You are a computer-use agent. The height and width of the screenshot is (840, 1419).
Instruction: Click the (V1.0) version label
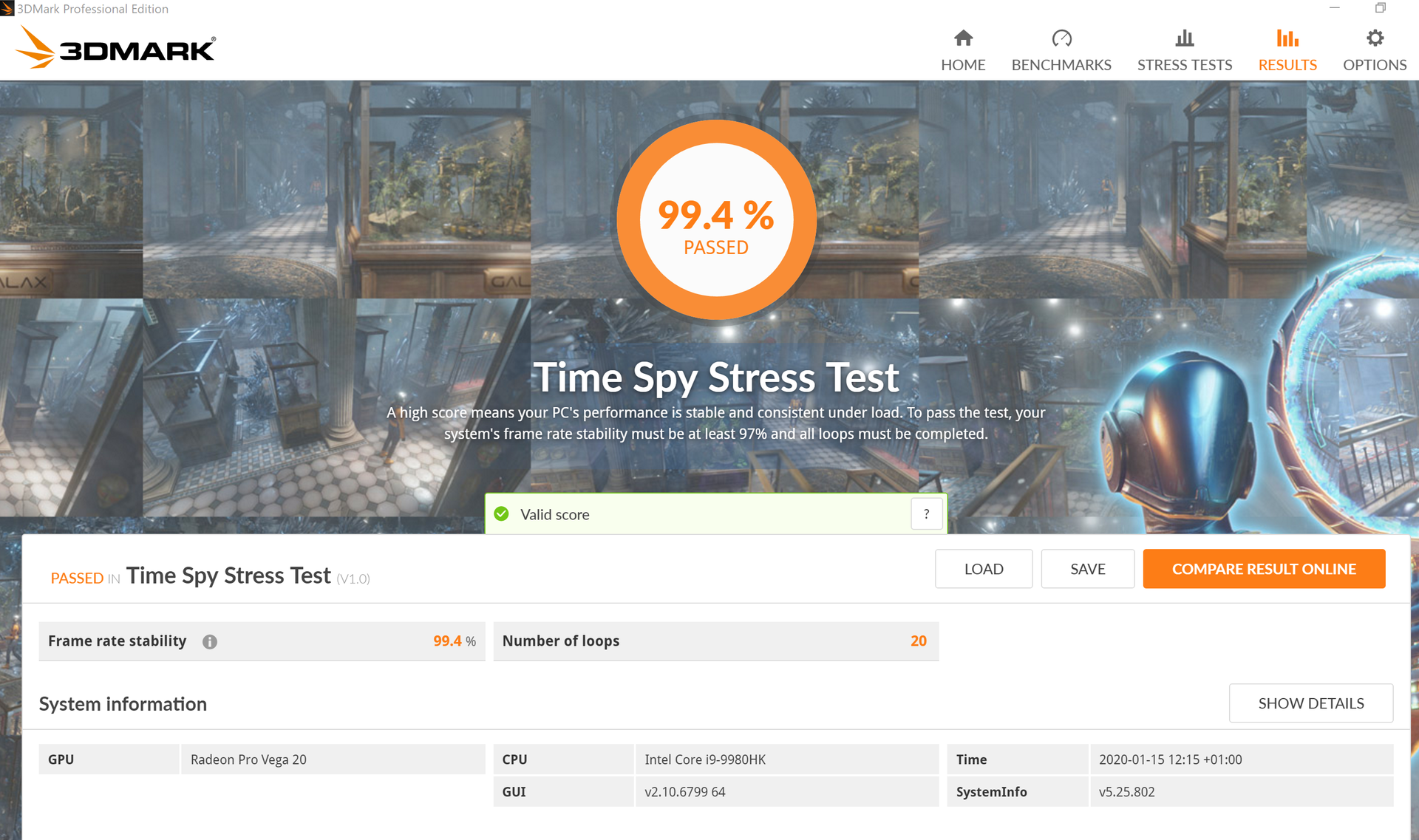point(353,579)
